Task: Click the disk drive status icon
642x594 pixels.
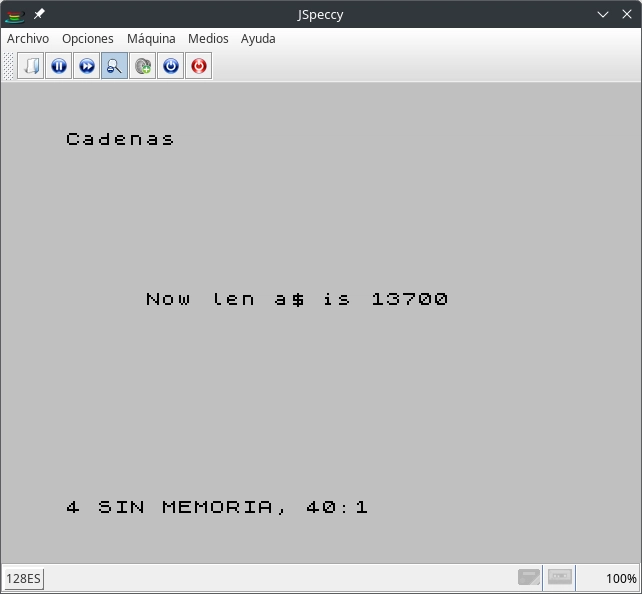Action: [529, 577]
